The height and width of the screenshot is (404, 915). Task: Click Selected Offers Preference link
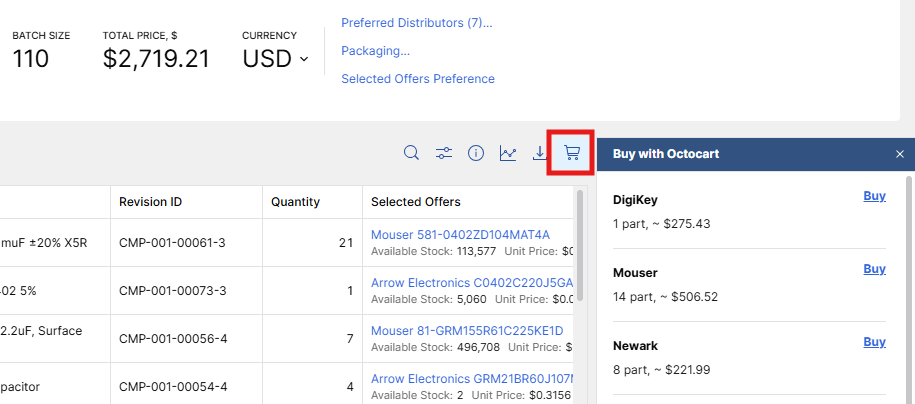(417, 79)
